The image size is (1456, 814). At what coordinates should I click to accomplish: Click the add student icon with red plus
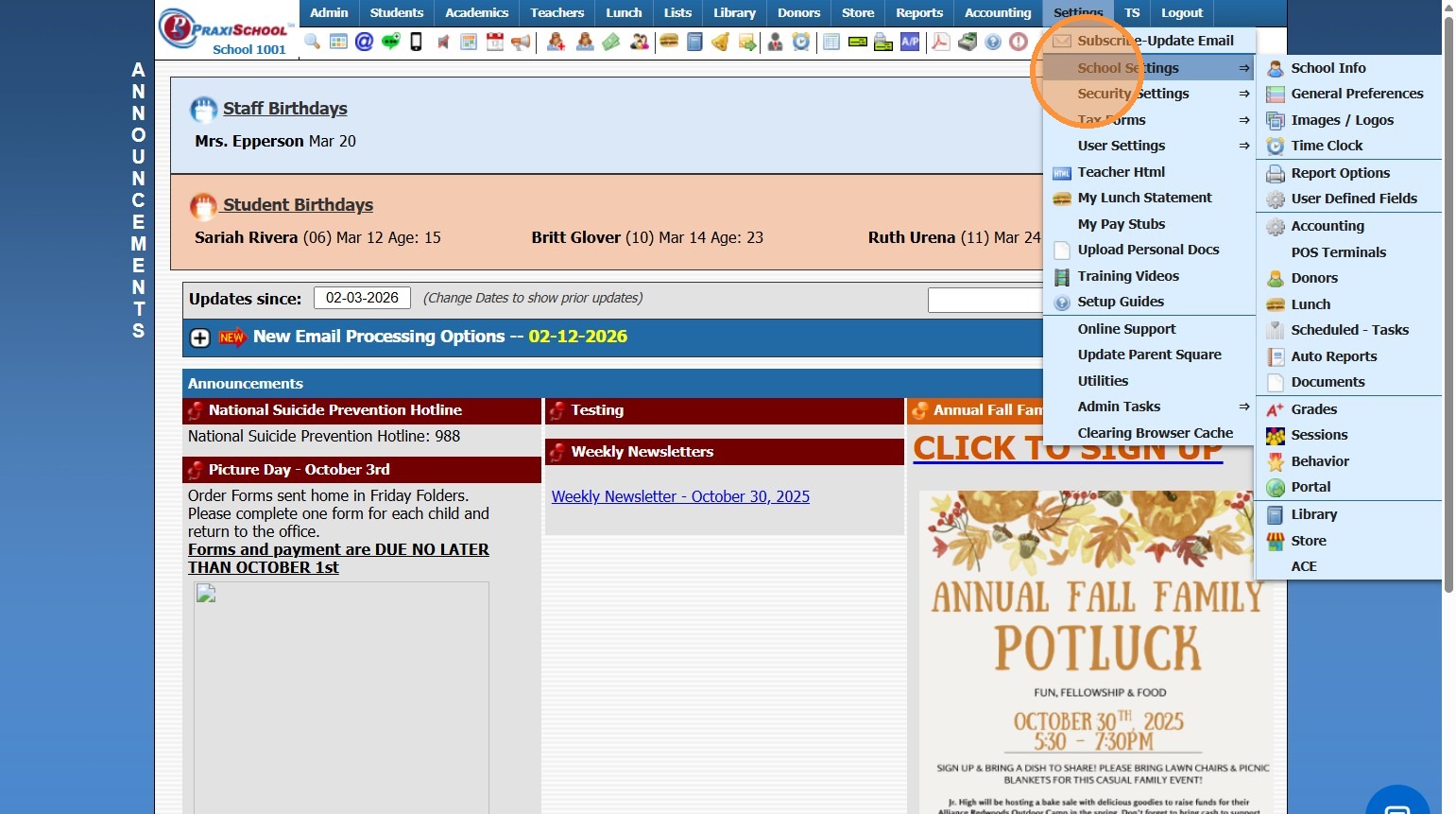pos(556,42)
